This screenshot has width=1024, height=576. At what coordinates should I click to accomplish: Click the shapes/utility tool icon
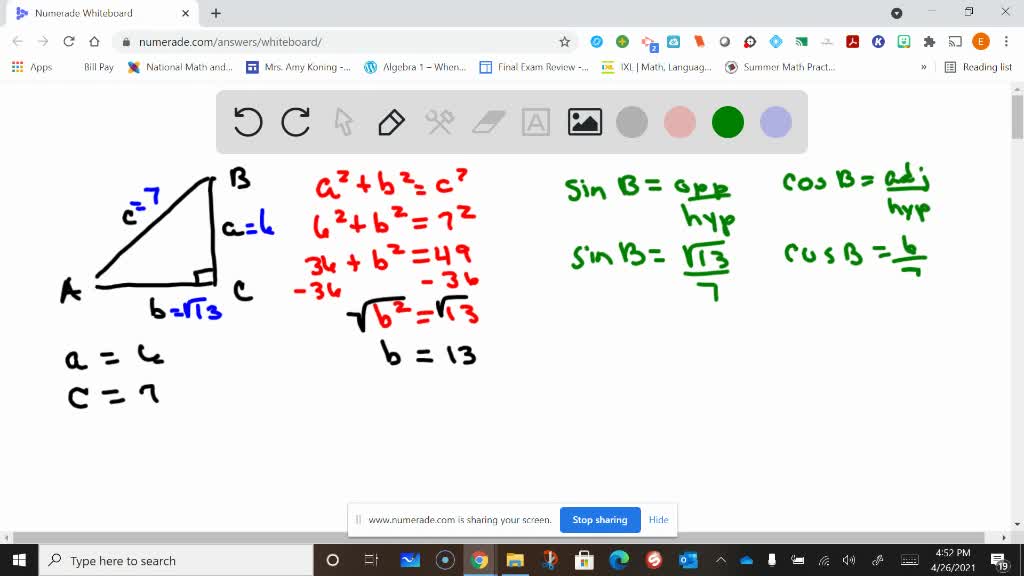(439, 122)
